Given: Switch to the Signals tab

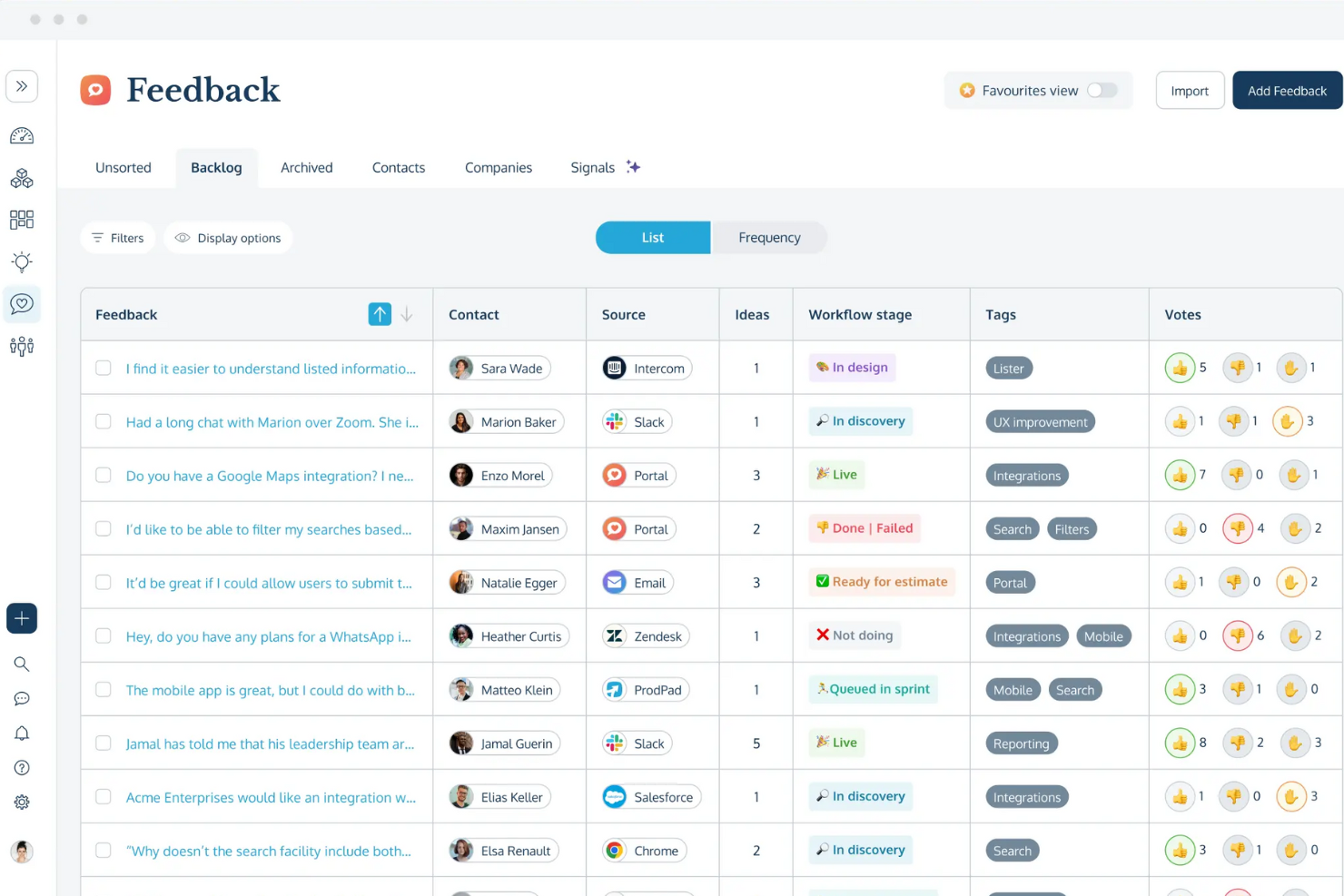Looking at the screenshot, I should 605,168.
